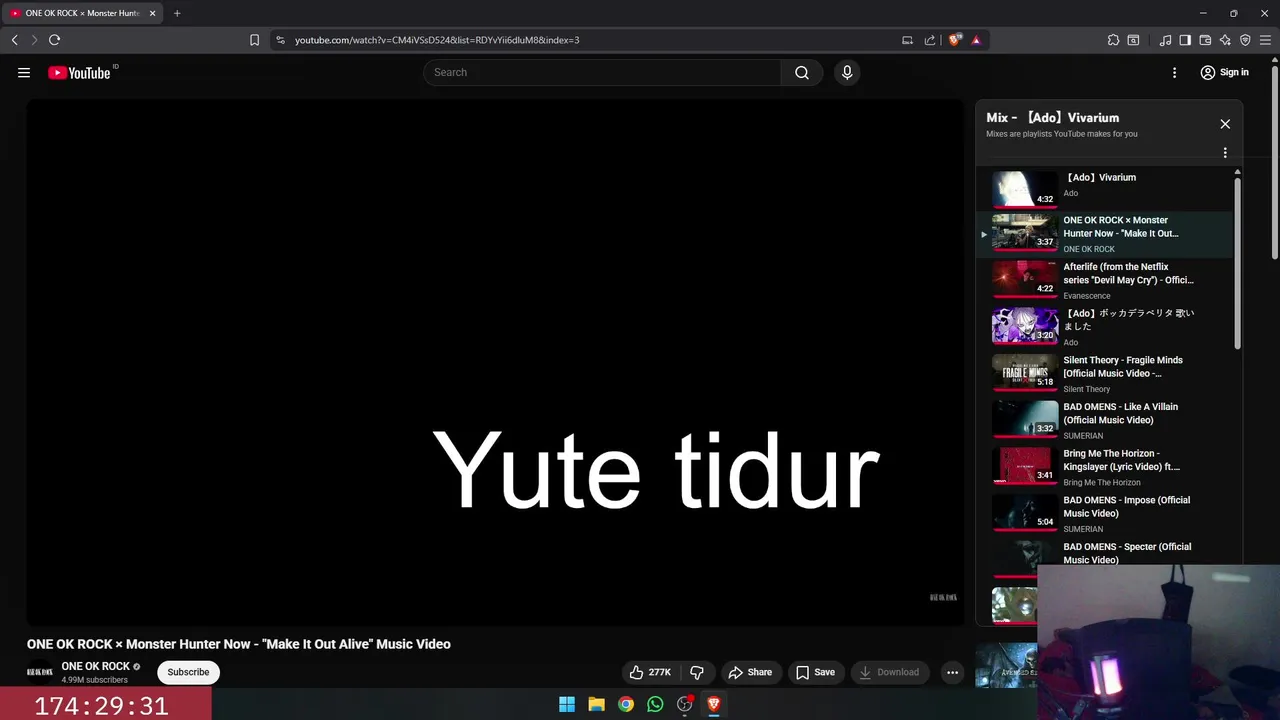The height and width of the screenshot is (720, 1280).
Task: Open the YouTube hamburger guide menu
Action: (x=24, y=72)
